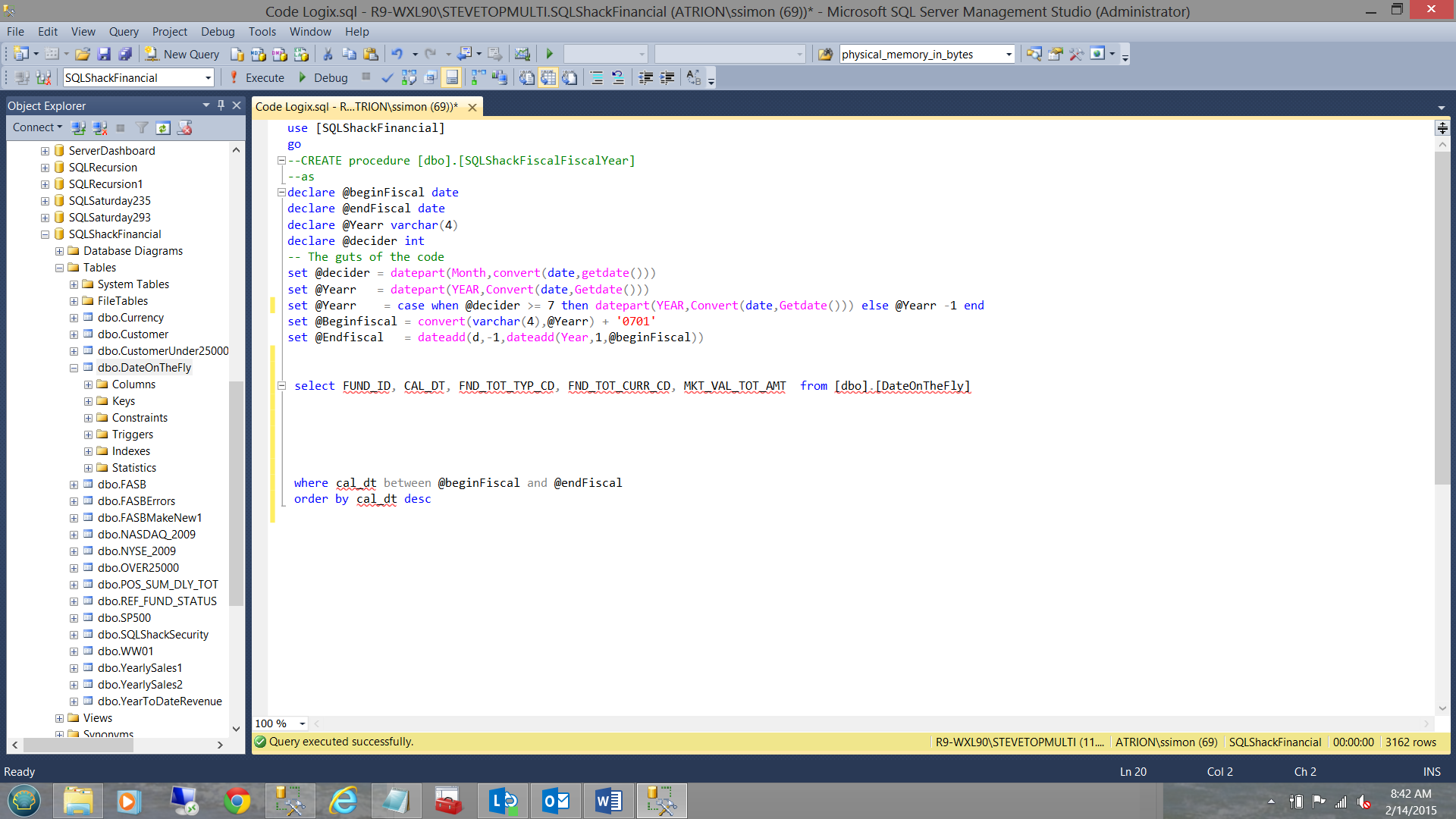Click the Cut scissors icon
The image size is (1456, 819).
pyautogui.click(x=328, y=54)
